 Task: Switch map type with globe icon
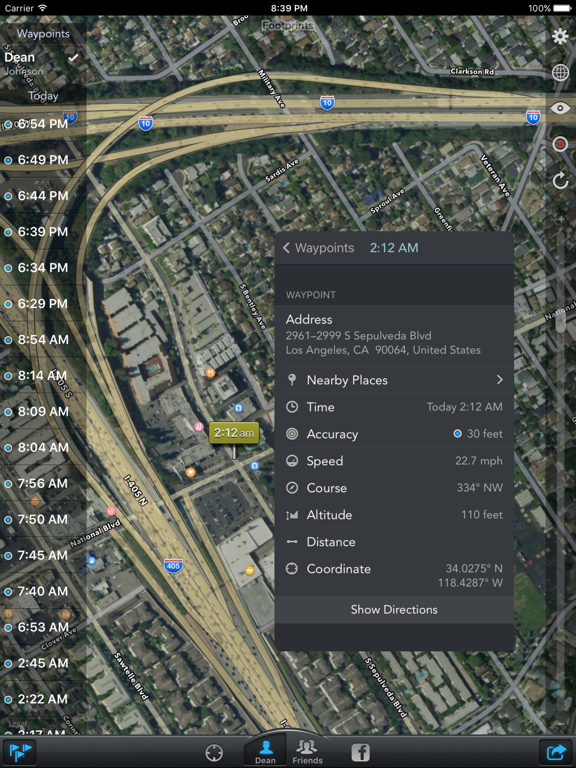(x=560, y=72)
